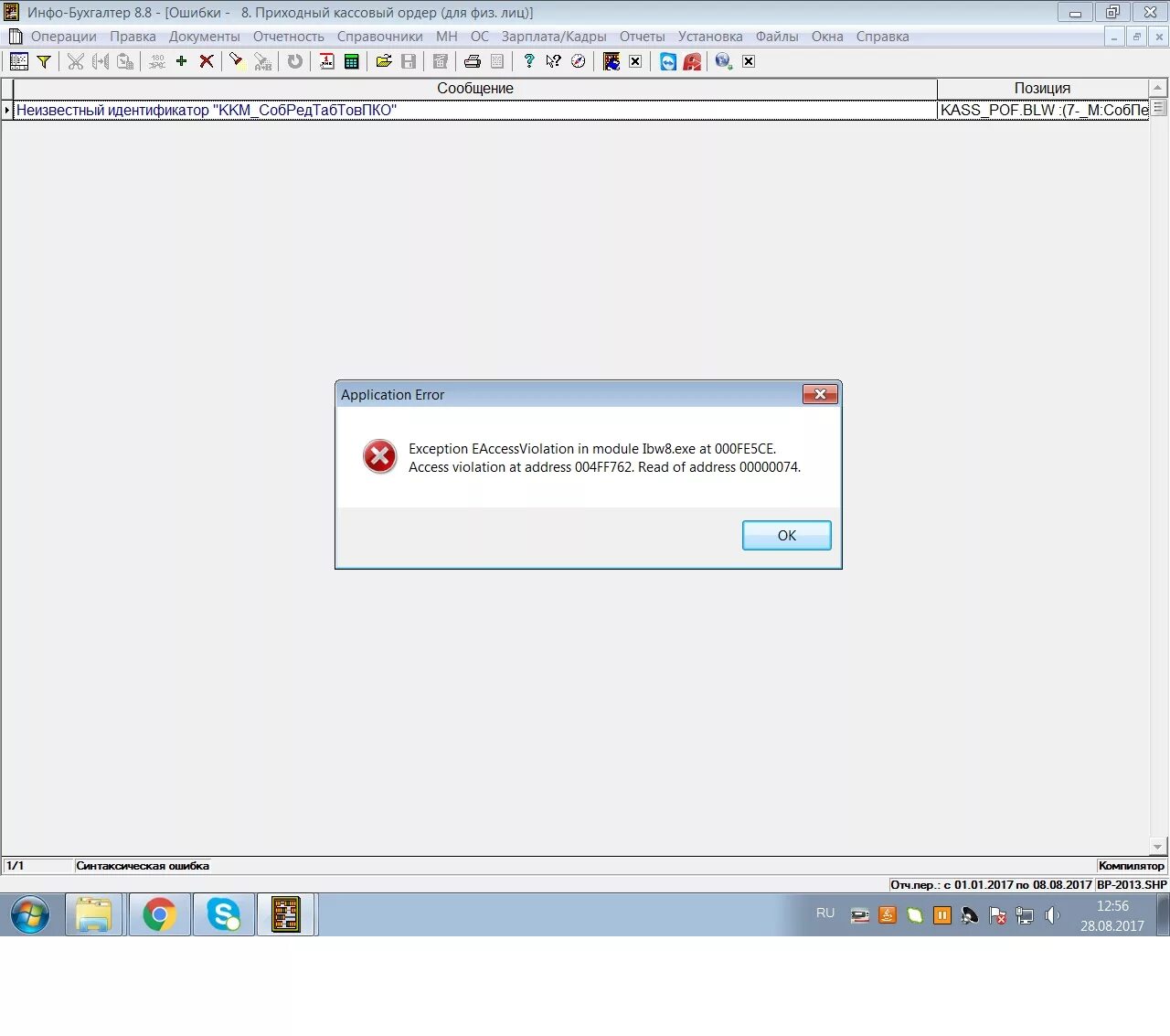Click the refresh circular arrow icon
This screenshot has width=1170, height=1036.
tap(294, 61)
